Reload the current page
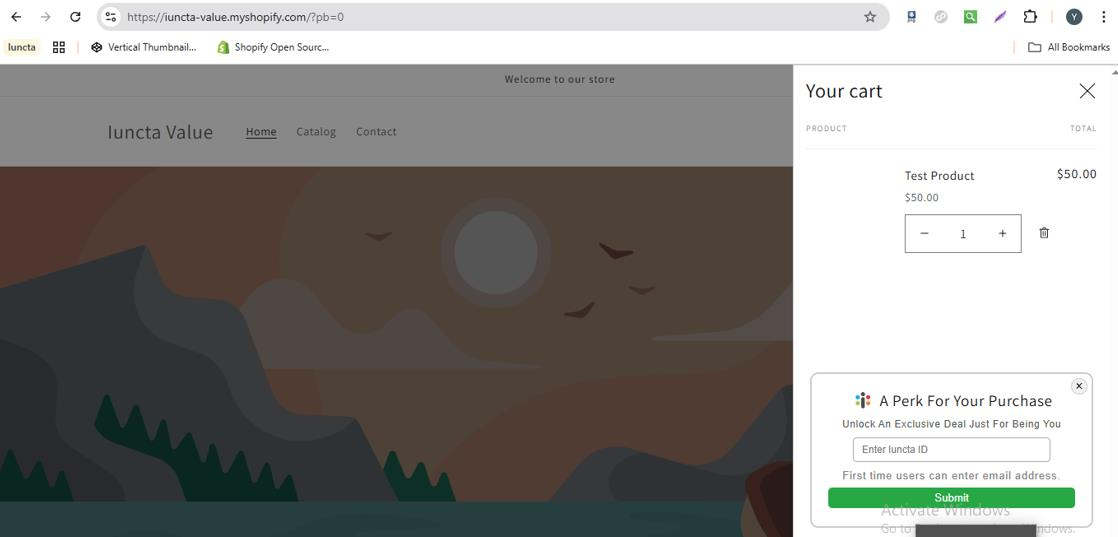 [75, 17]
